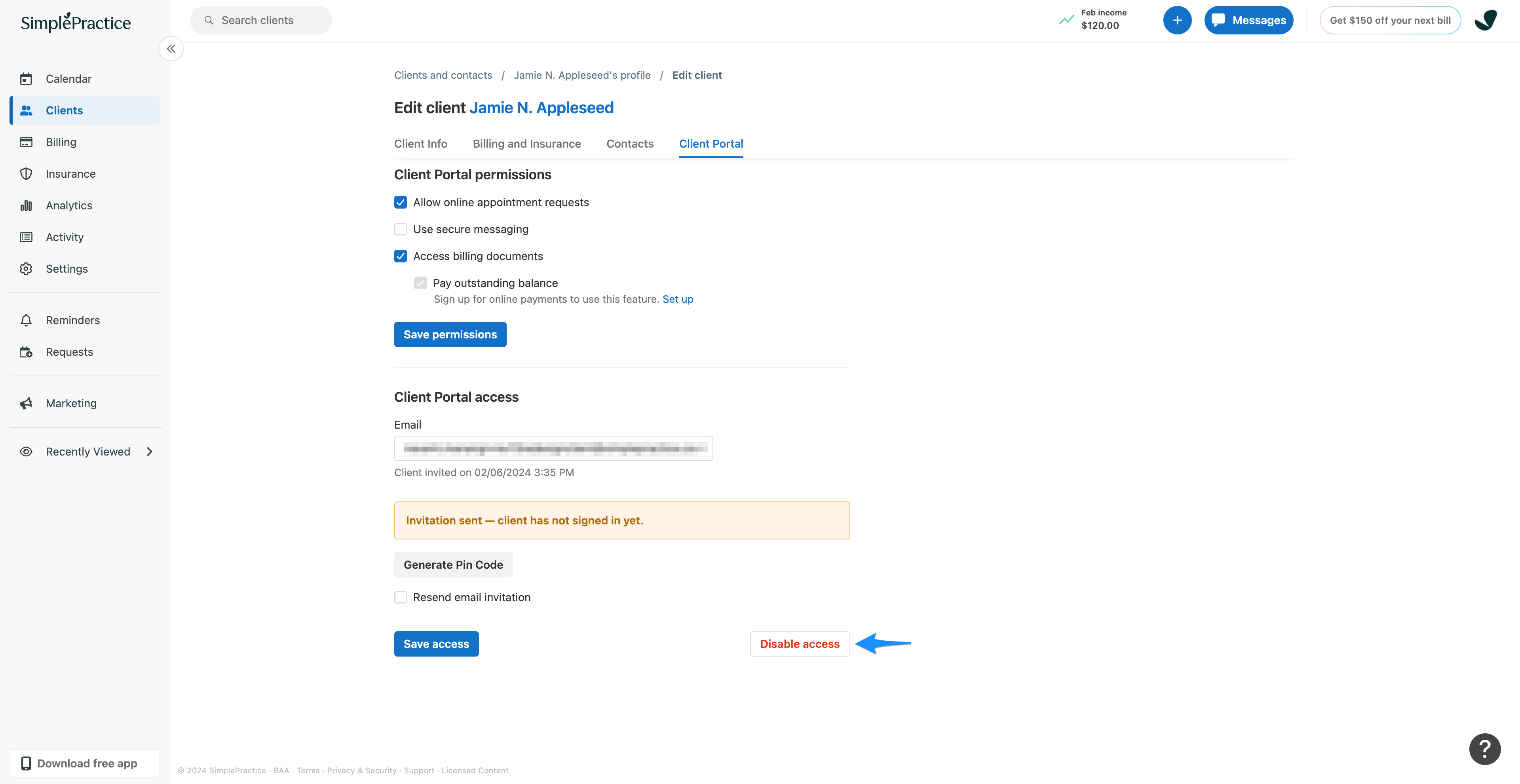Uncheck Allow online appointment requests
The height and width of the screenshot is (784, 1520).
pos(401,202)
